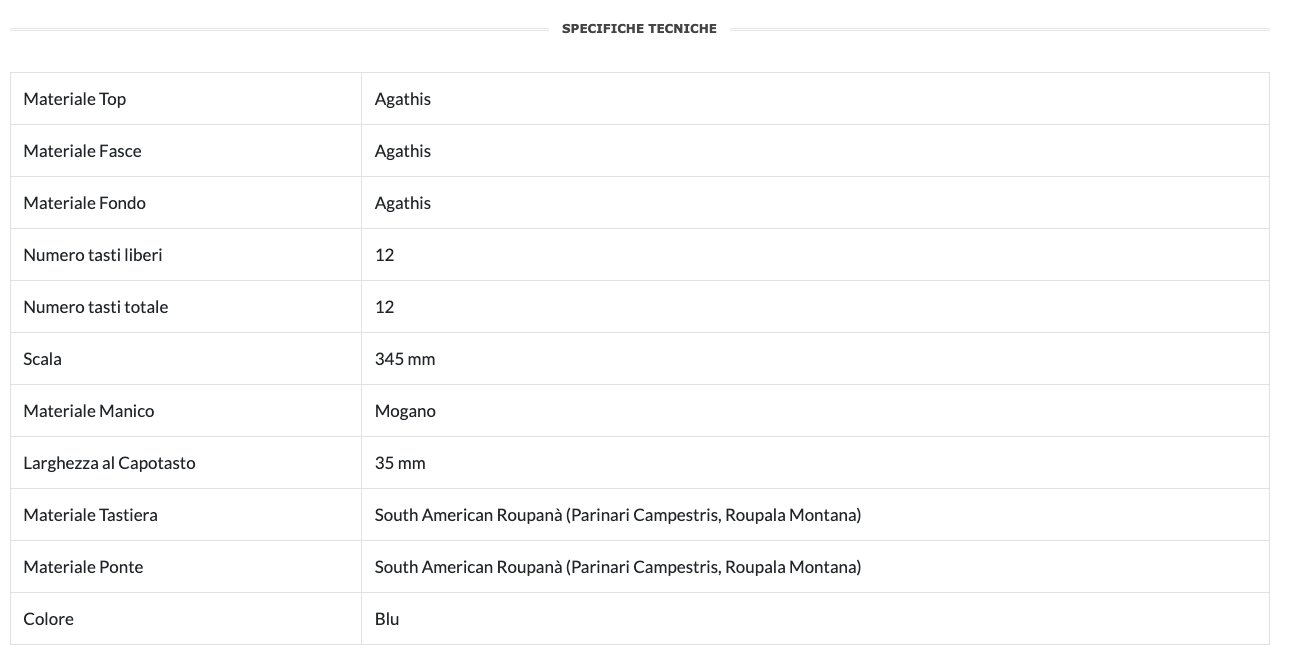This screenshot has height=668, width=1293.
Task: Click the Materiale Manico label
Action: (89, 411)
